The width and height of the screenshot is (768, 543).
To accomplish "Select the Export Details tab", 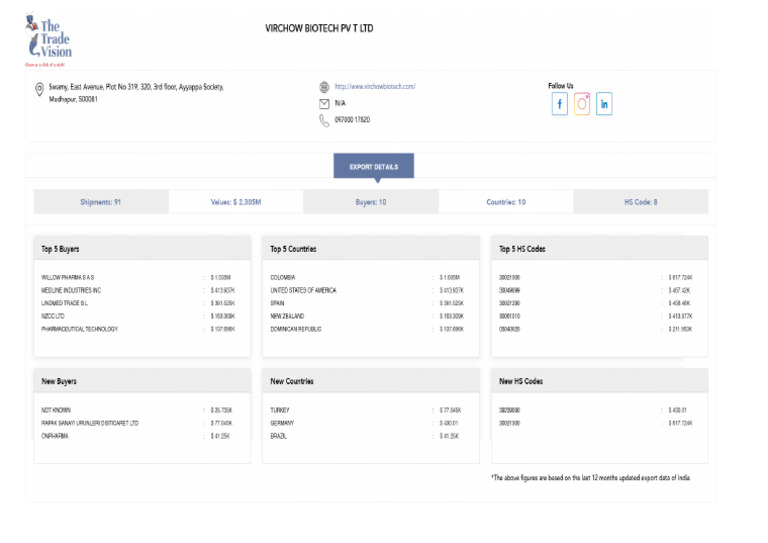I will [x=374, y=166].
